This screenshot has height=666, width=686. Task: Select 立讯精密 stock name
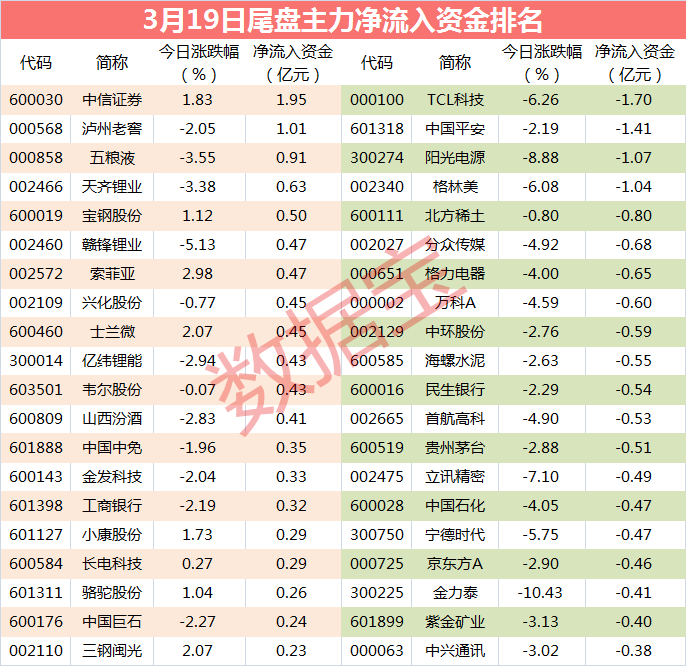[455, 477]
